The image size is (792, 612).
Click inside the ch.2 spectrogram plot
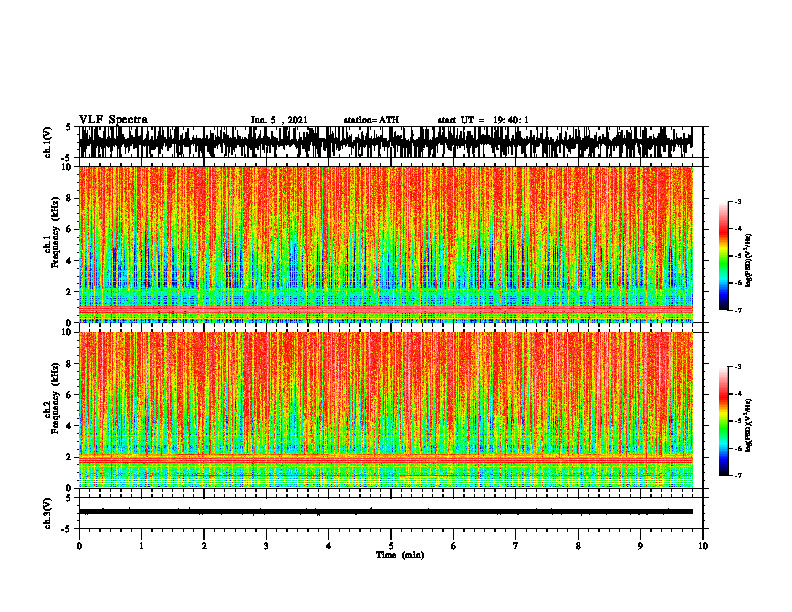tap(385, 410)
